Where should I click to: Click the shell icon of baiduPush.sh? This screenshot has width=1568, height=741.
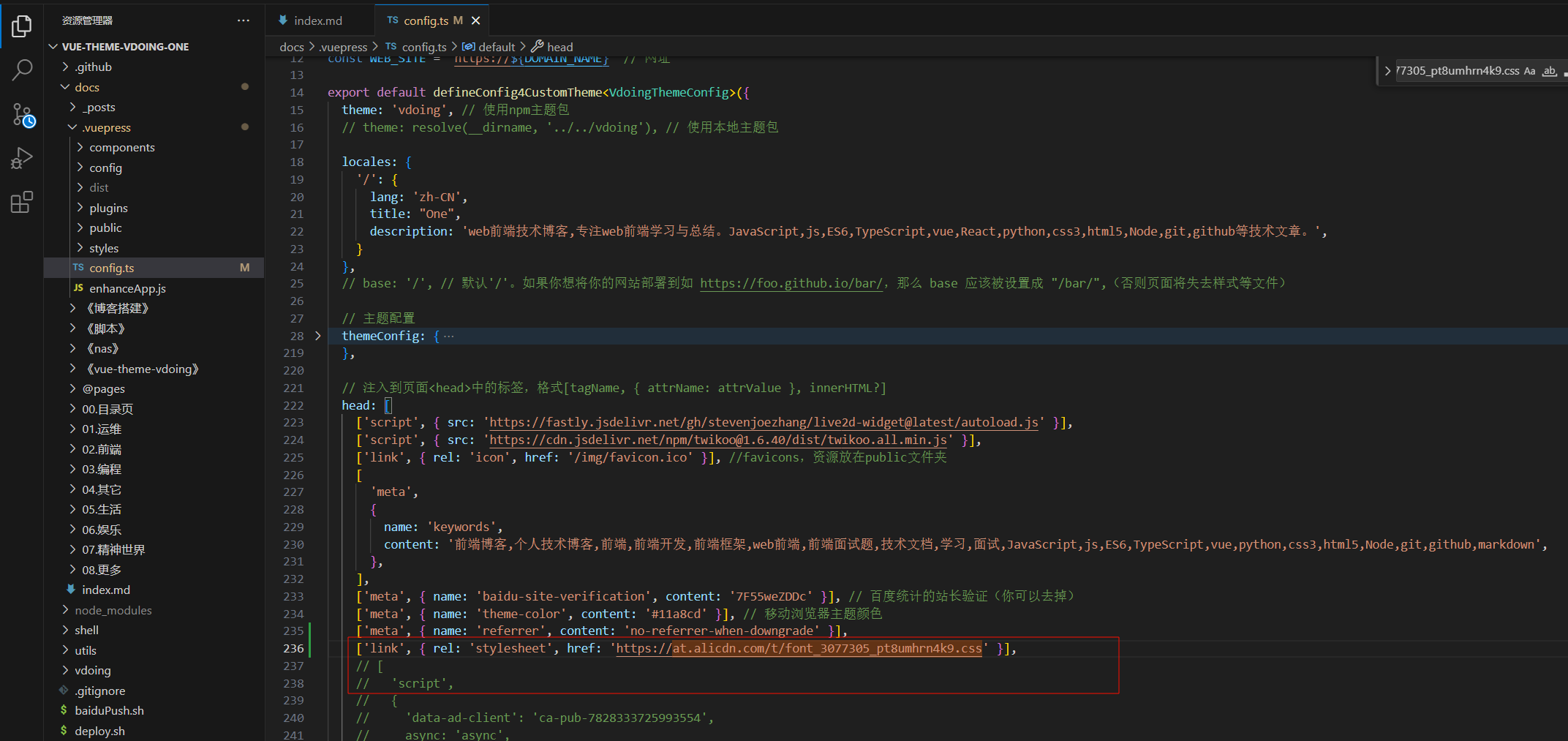64,710
